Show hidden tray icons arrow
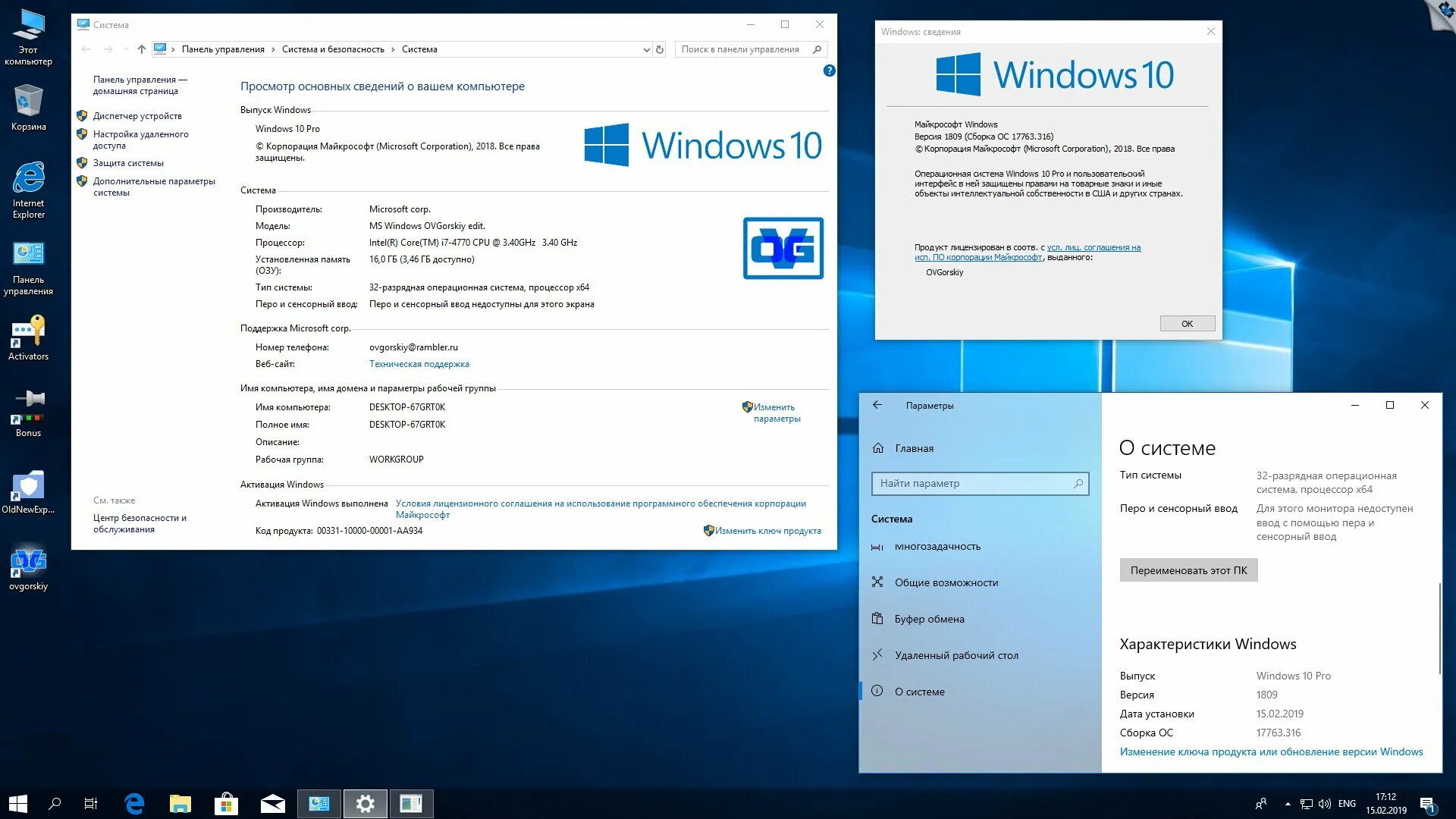The image size is (1456, 819). point(1288,804)
